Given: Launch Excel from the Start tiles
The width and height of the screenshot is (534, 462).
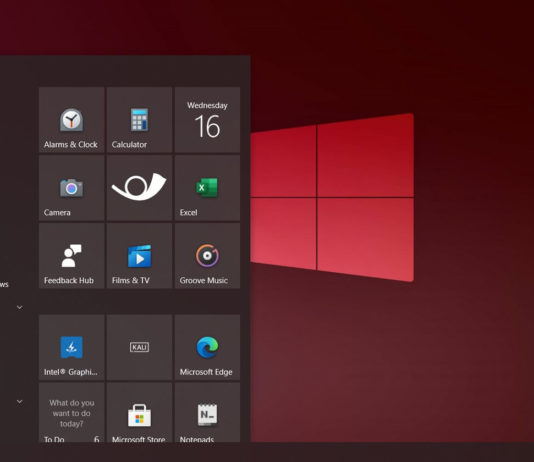Looking at the screenshot, I should coord(207,188).
